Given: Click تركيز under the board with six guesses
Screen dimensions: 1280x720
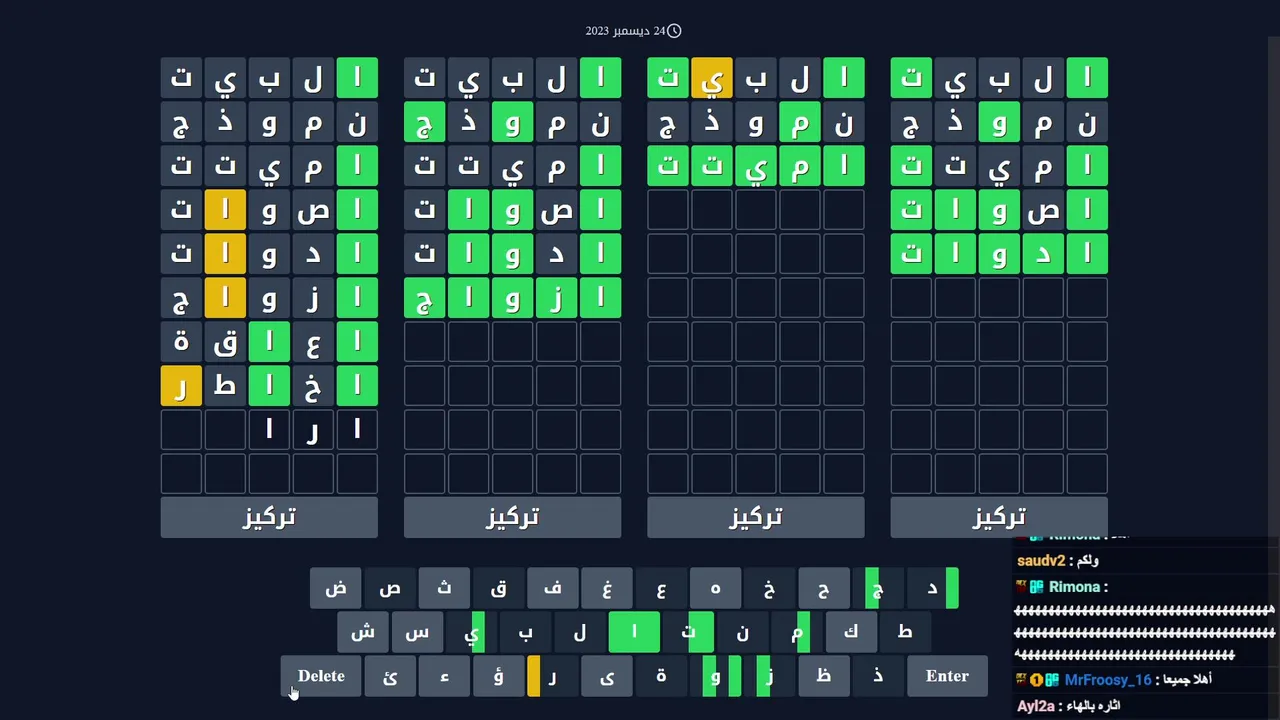Looking at the screenshot, I should tap(512, 517).
